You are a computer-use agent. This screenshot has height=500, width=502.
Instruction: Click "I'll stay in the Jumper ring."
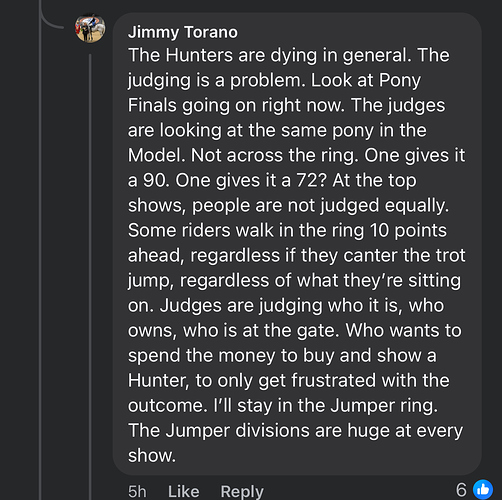point(325,406)
